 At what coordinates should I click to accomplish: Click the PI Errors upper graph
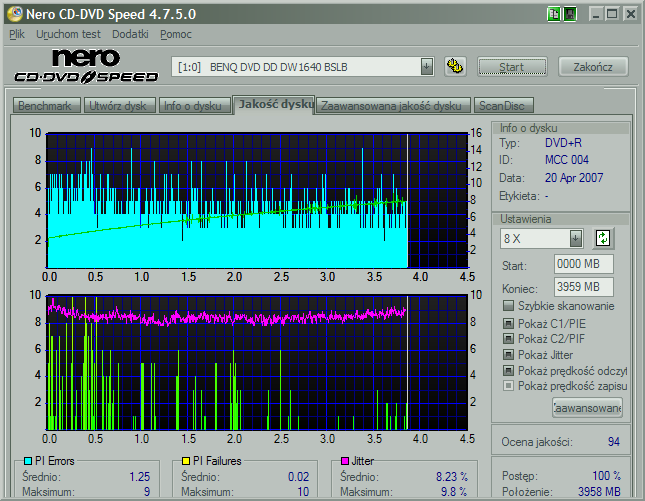point(258,201)
